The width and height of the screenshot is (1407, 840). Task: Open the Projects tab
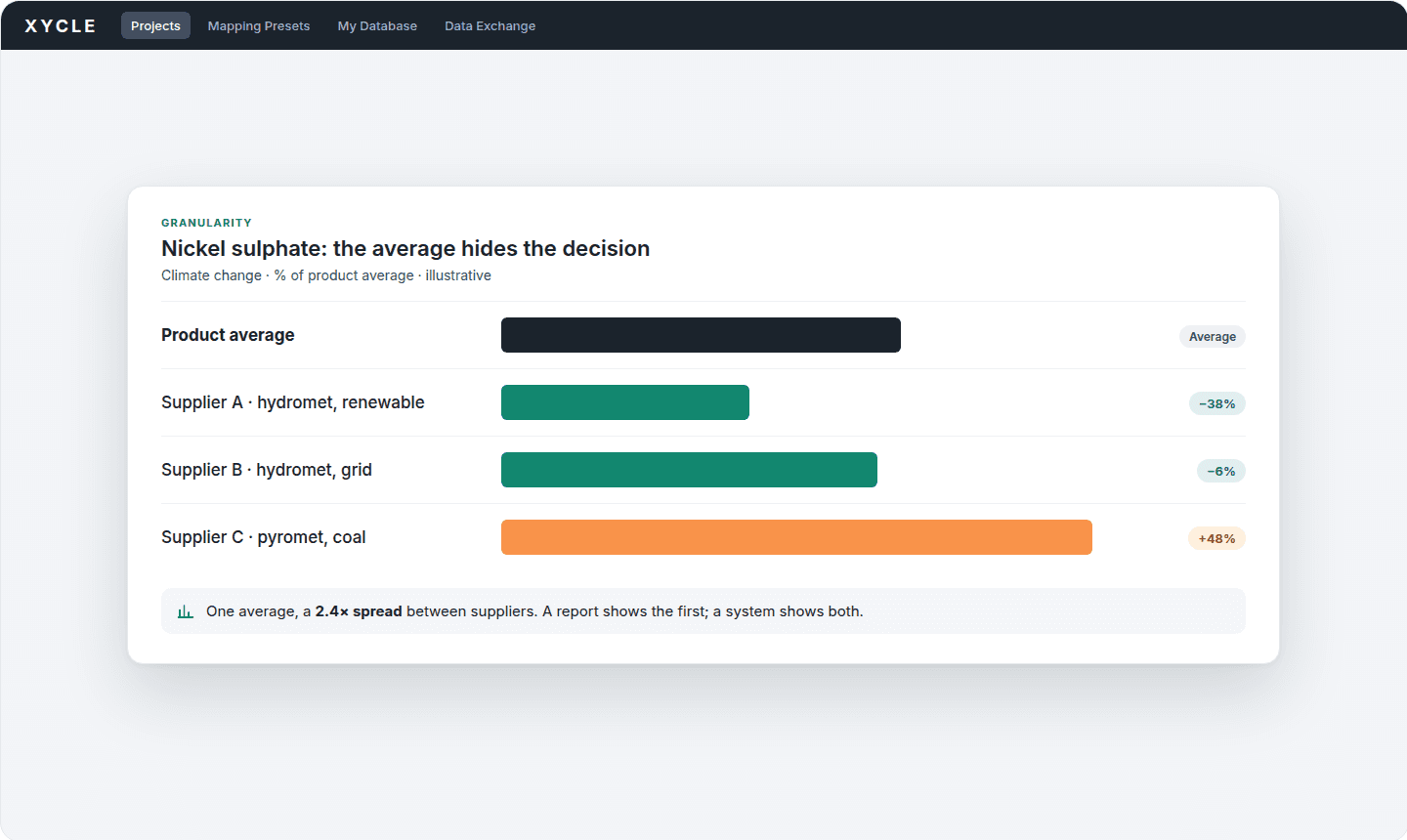pyautogui.click(x=155, y=26)
